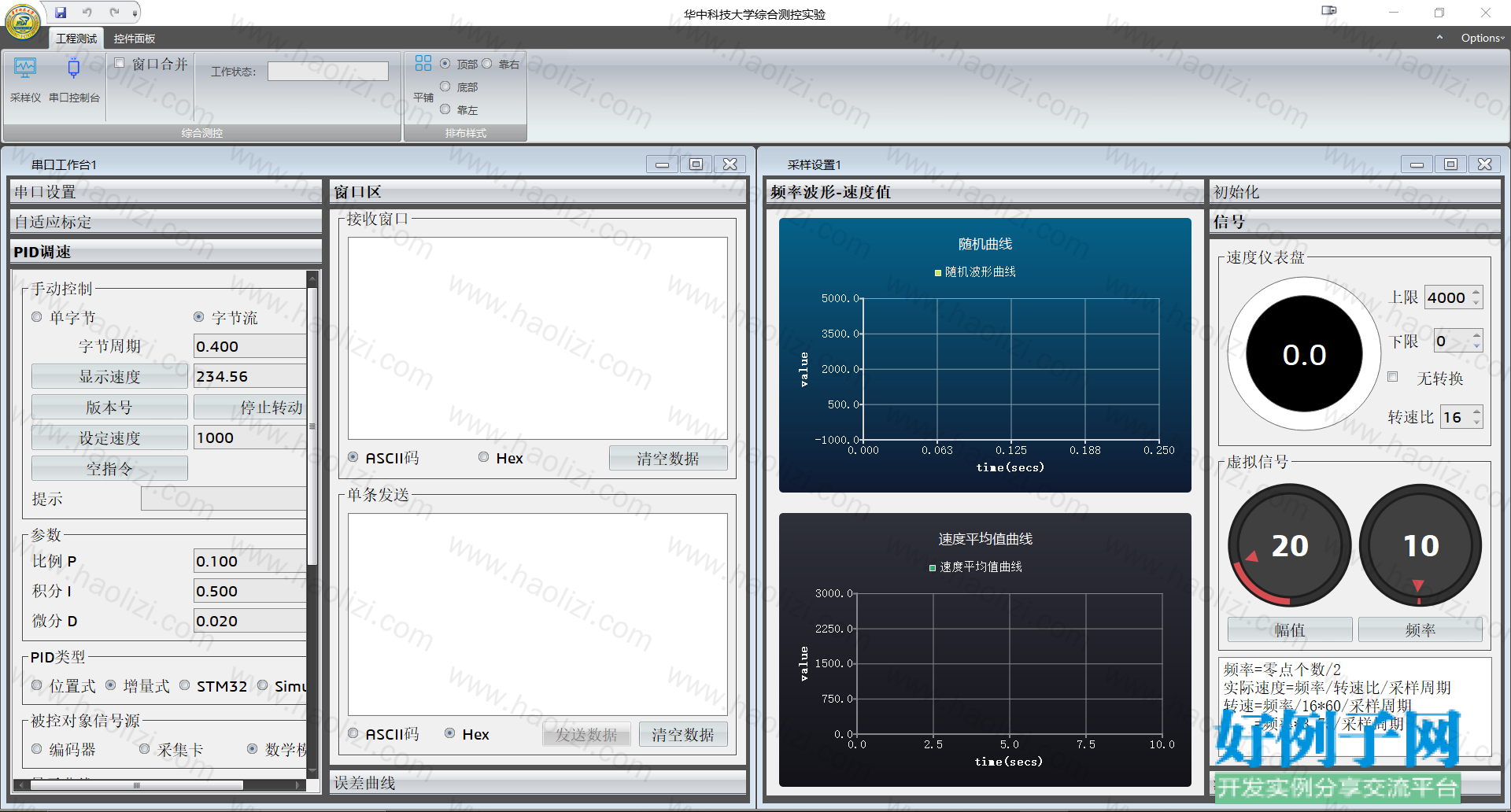1511x812 pixels.
Task: Click the display mode icon near title bar
Action: point(1329,11)
